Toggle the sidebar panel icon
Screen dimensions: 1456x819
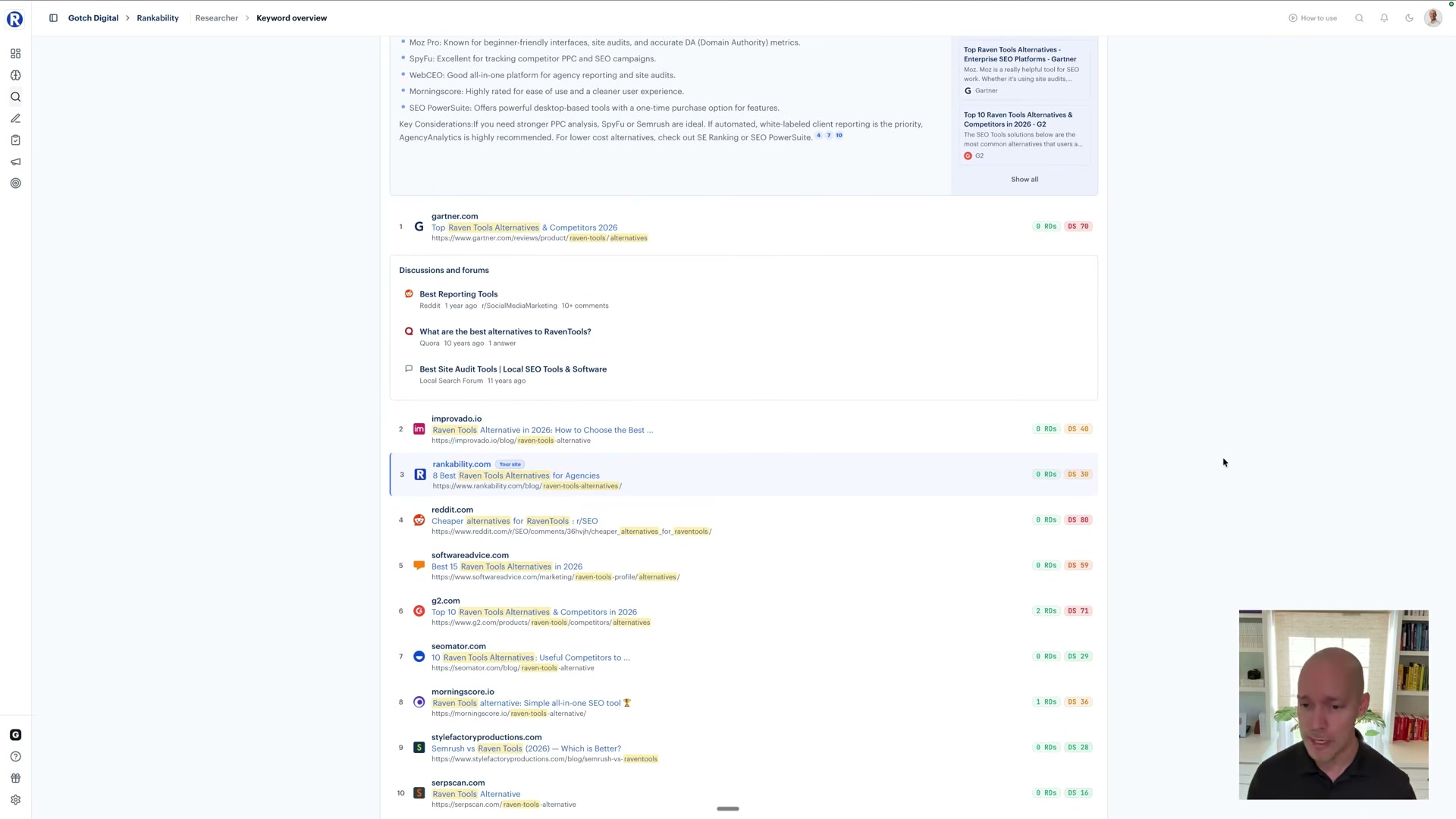(x=53, y=18)
